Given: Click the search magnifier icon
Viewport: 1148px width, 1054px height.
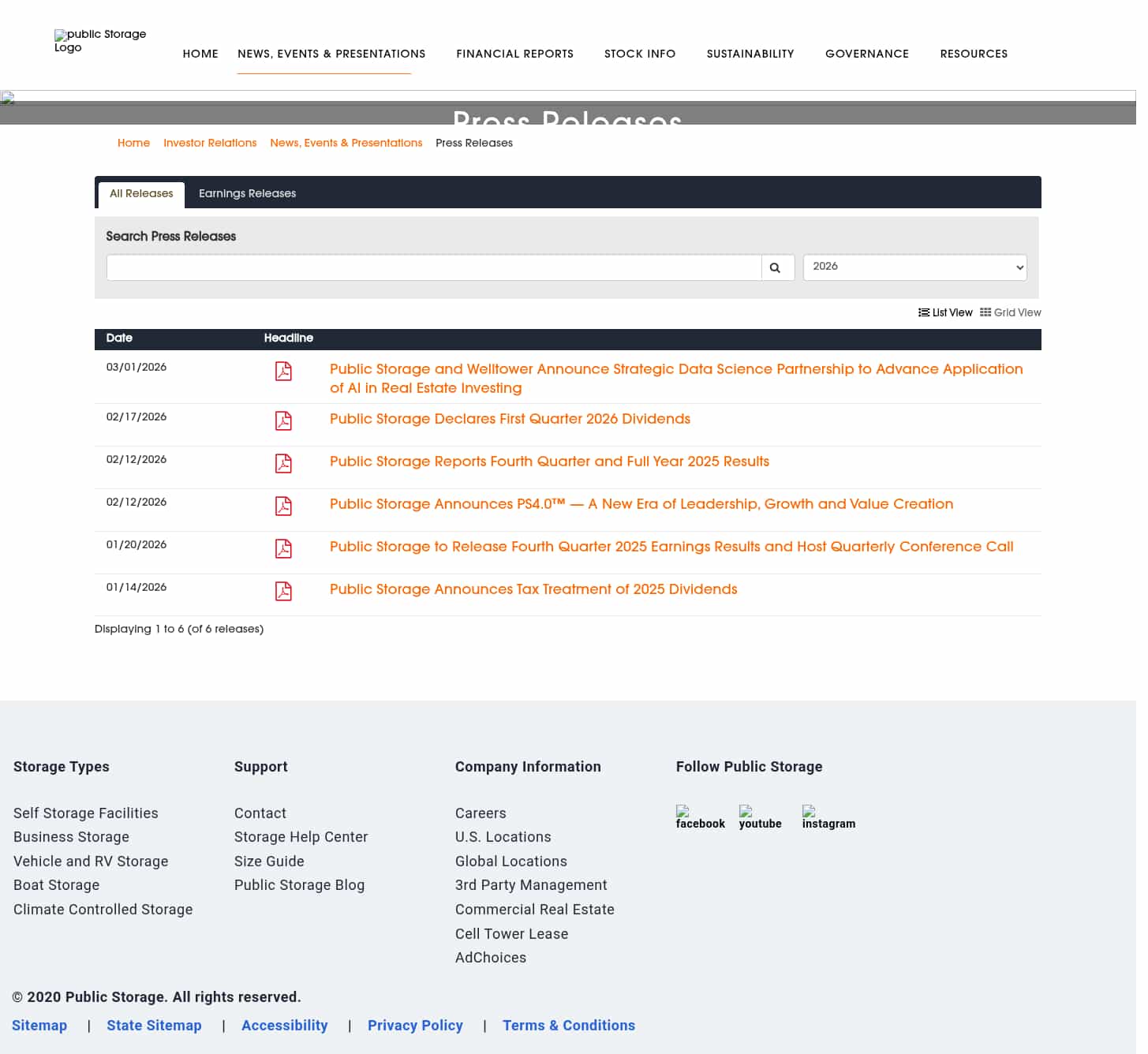Looking at the screenshot, I should pyautogui.click(x=776, y=267).
